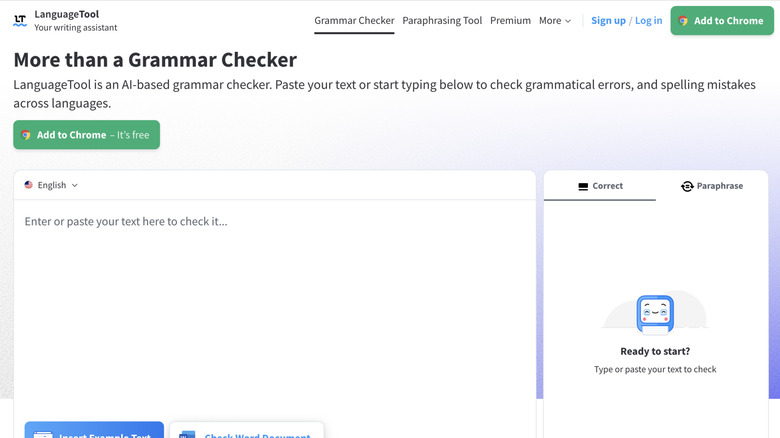Click the text area to enter text
780x438 pixels.
click(275, 300)
